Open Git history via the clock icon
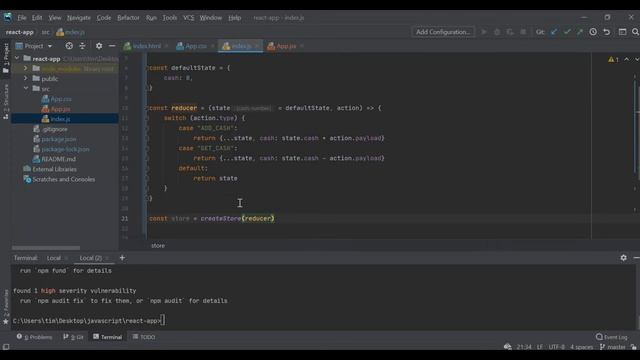 coord(593,32)
